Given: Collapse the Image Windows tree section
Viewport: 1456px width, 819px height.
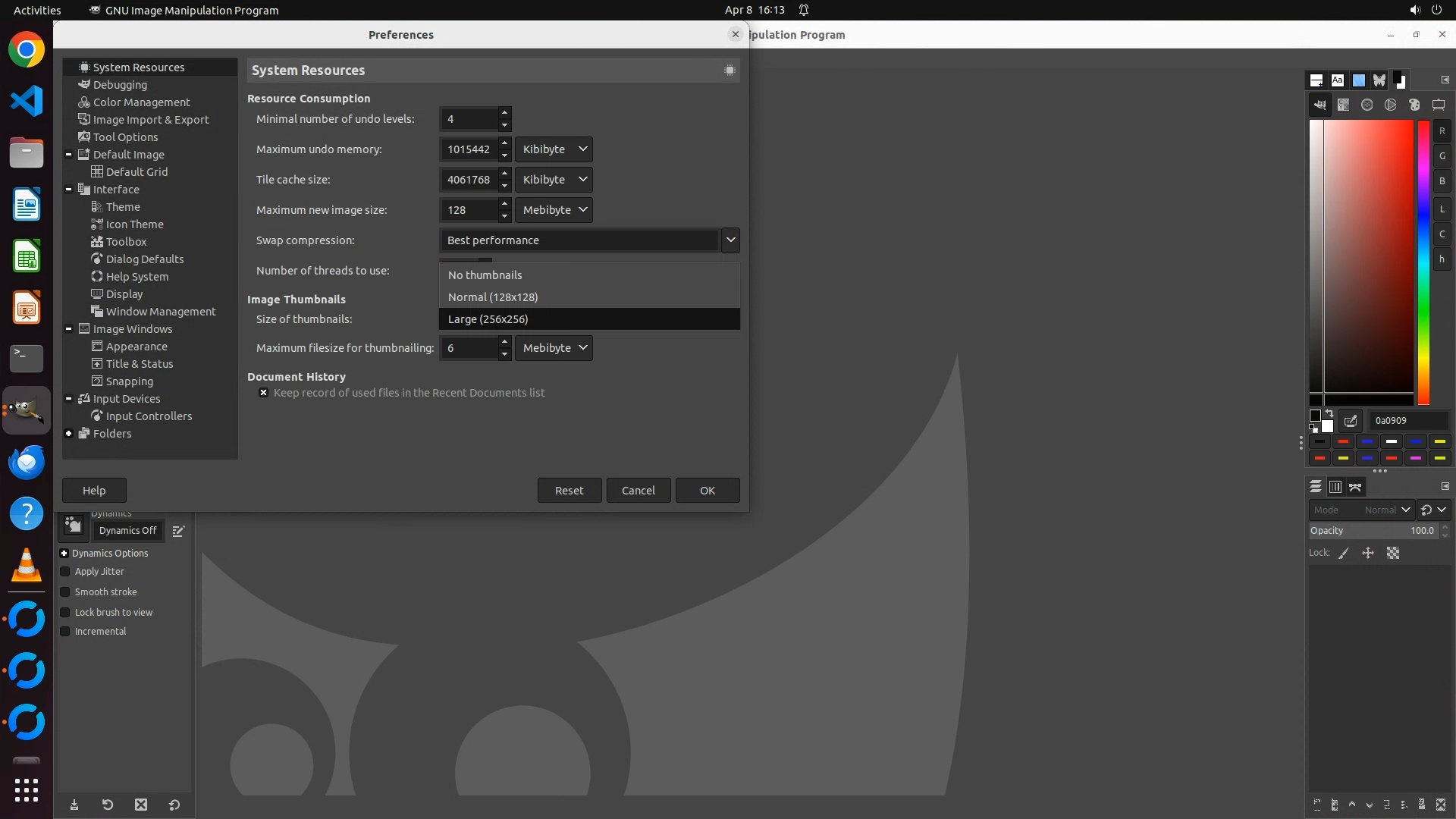Looking at the screenshot, I should [x=69, y=329].
